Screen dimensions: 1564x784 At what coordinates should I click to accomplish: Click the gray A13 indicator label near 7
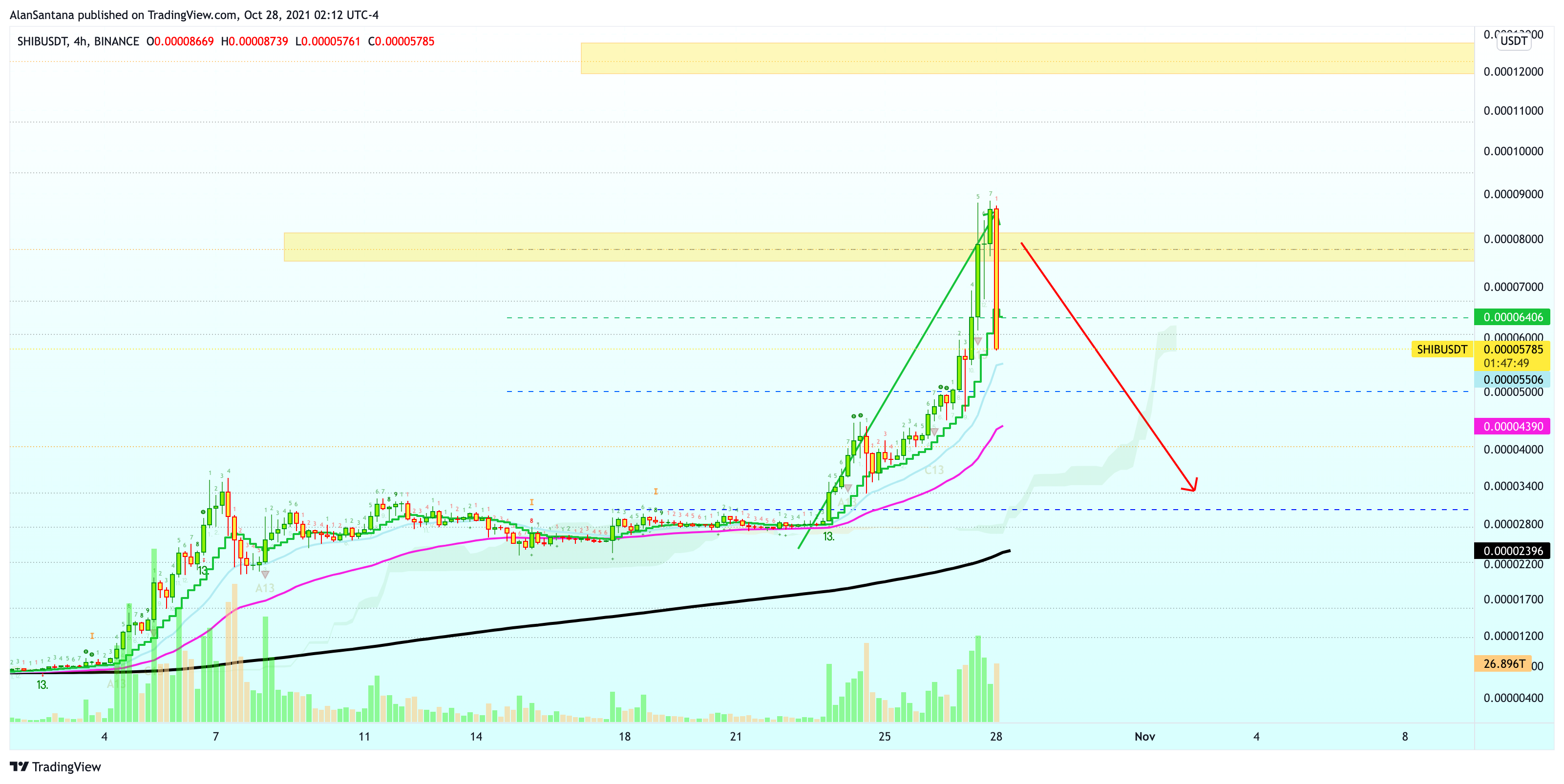[265, 588]
